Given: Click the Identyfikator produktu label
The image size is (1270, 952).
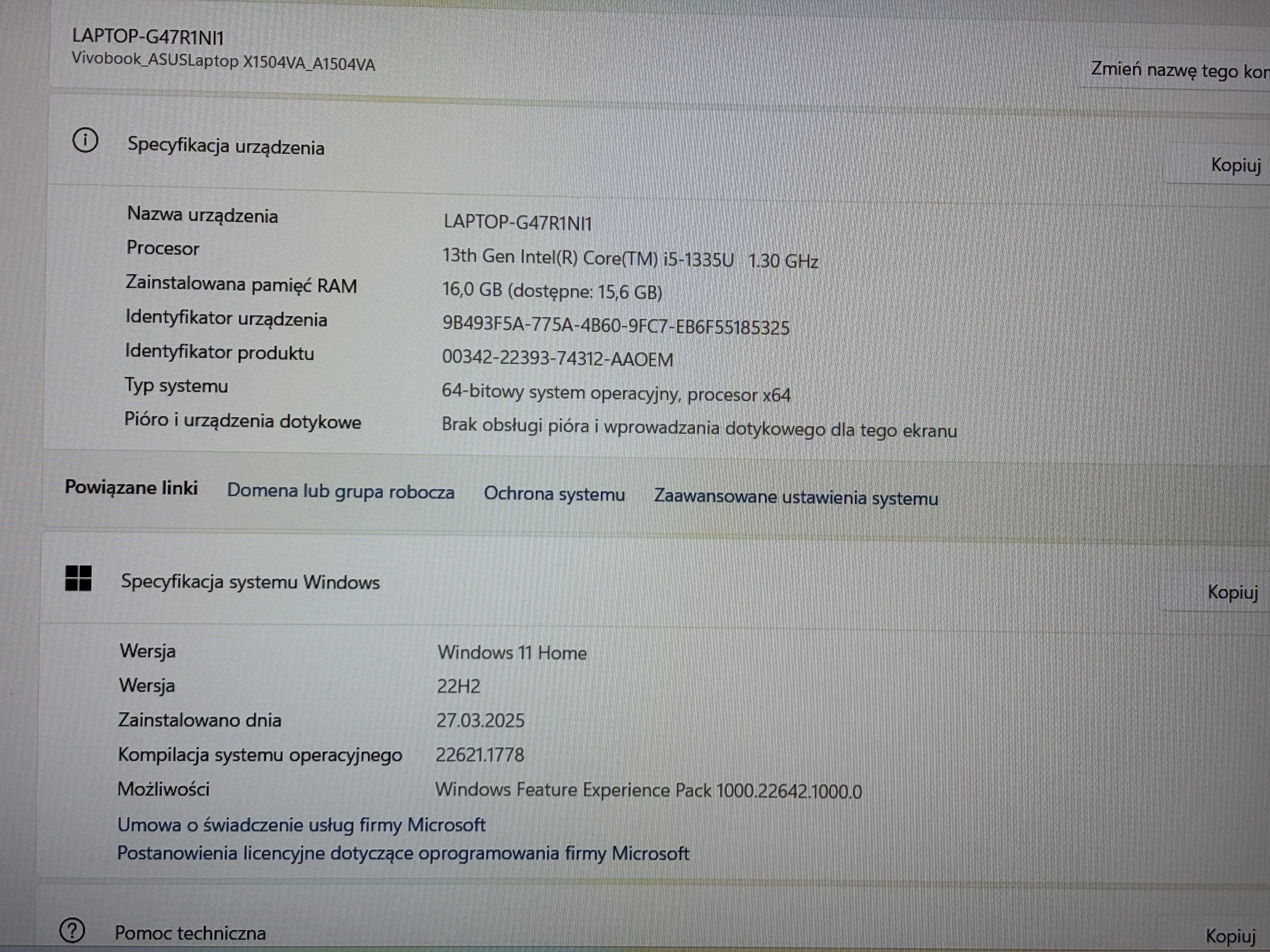Looking at the screenshot, I should (x=219, y=352).
